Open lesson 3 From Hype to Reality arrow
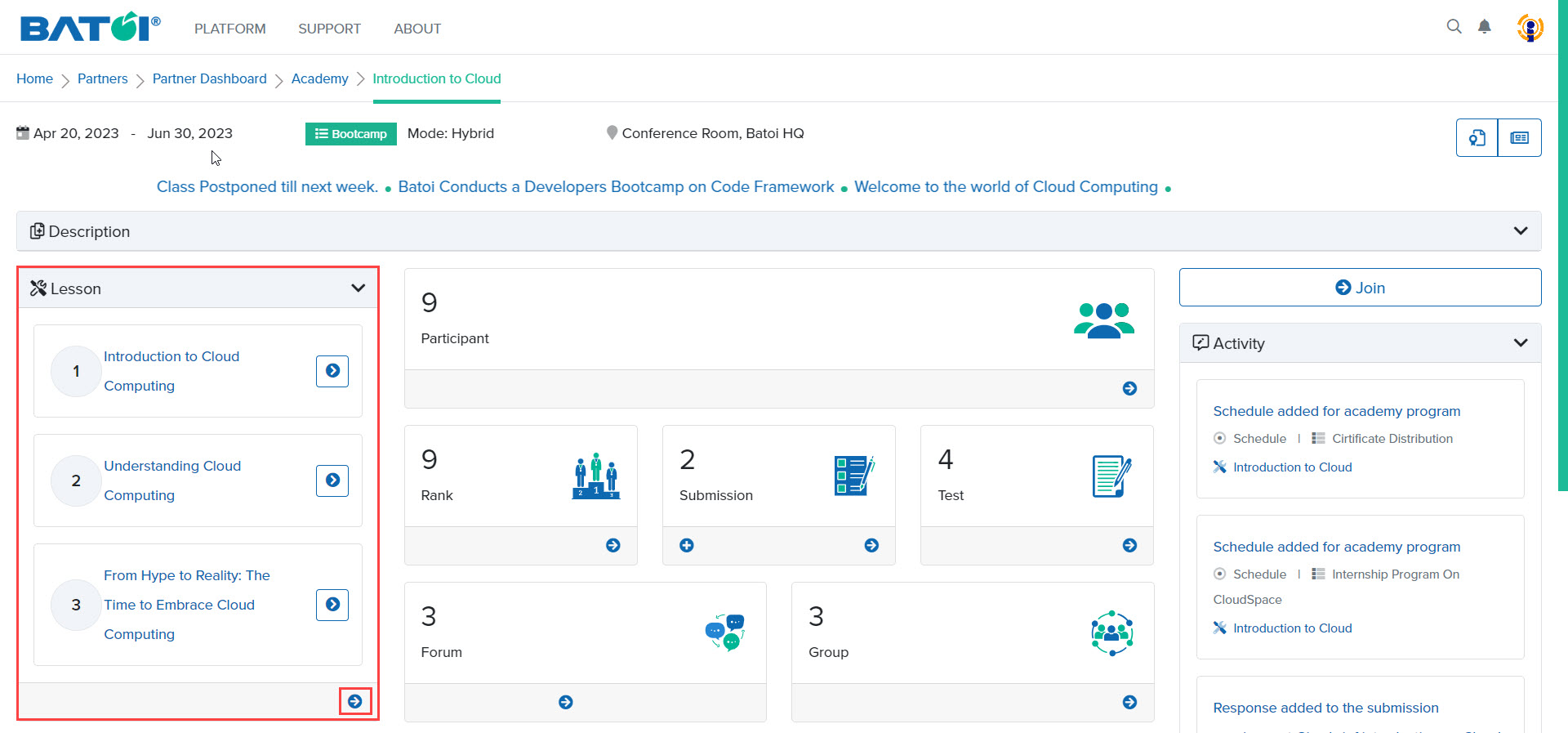The width and height of the screenshot is (1568, 733). pos(332,605)
